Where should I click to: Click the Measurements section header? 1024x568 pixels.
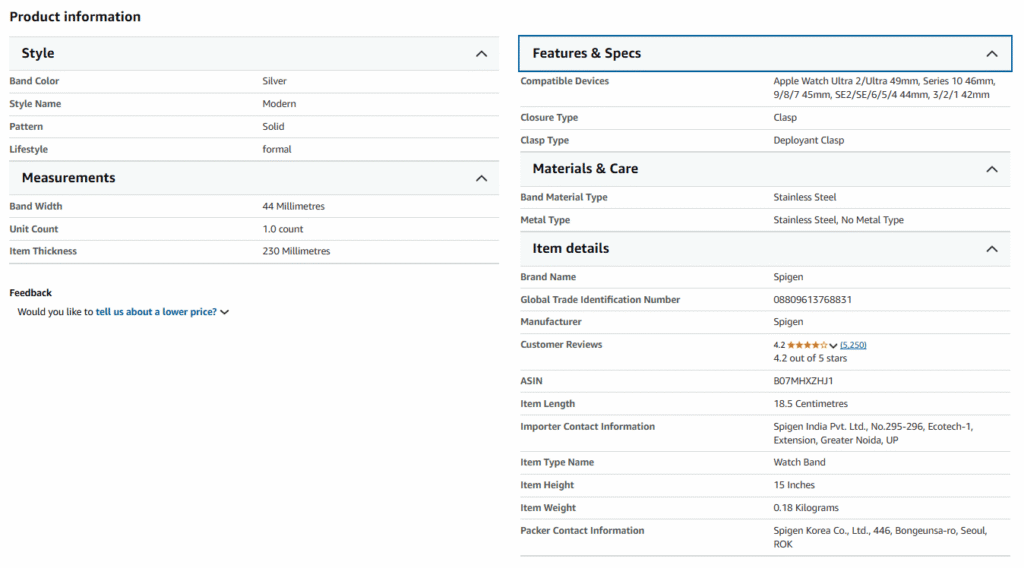pos(254,178)
